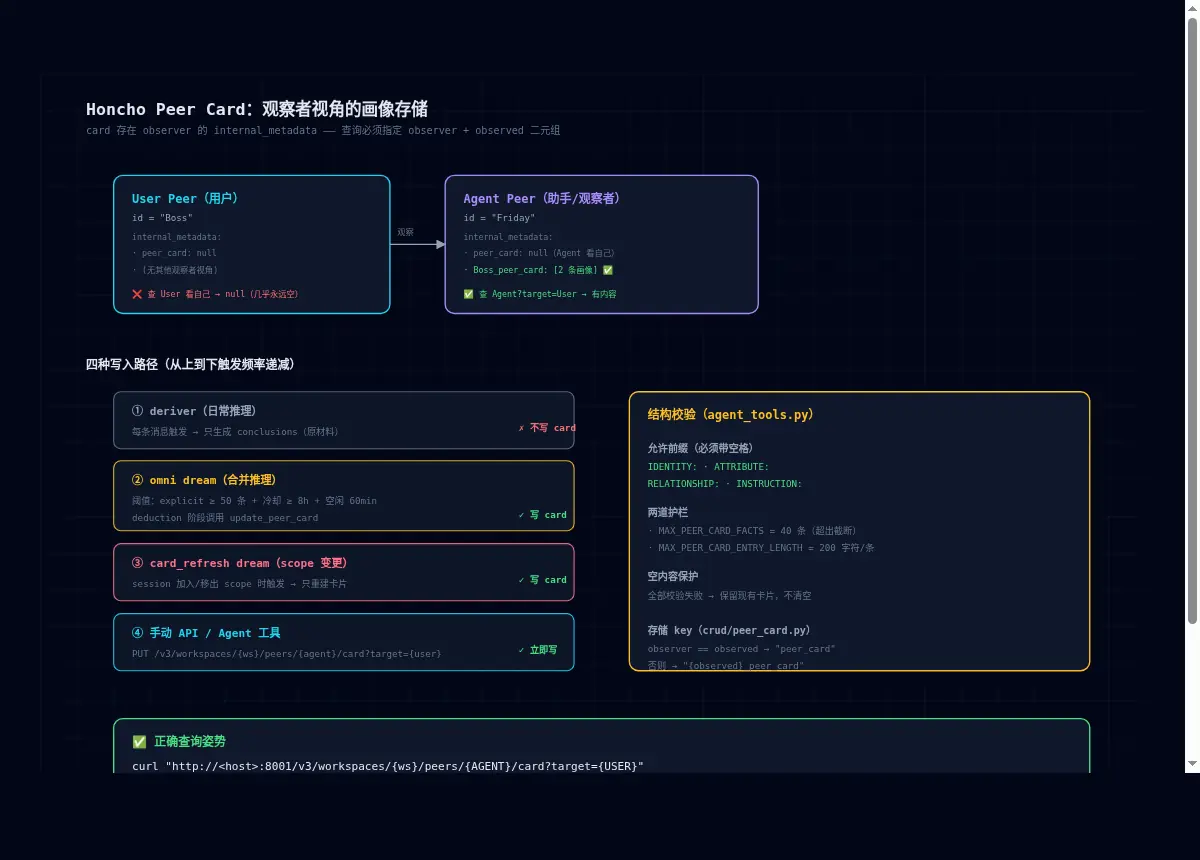The width and height of the screenshot is (1200, 860).
Task: Click the 'IDENTITY: · ATTRIBUTE:' prefix line
Action: [x=708, y=467]
